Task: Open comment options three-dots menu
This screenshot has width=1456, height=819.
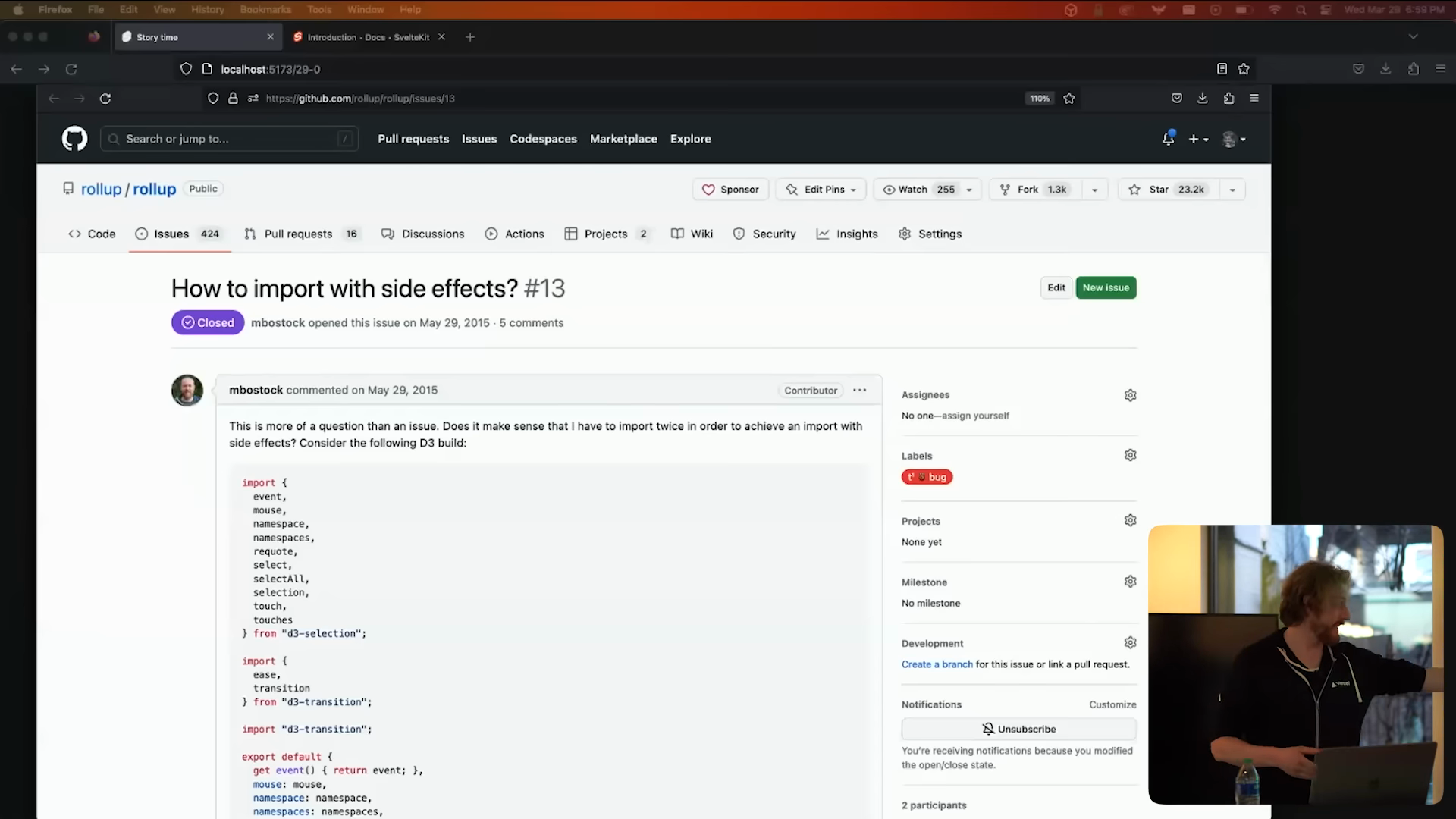Action: (x=859, y=390)
